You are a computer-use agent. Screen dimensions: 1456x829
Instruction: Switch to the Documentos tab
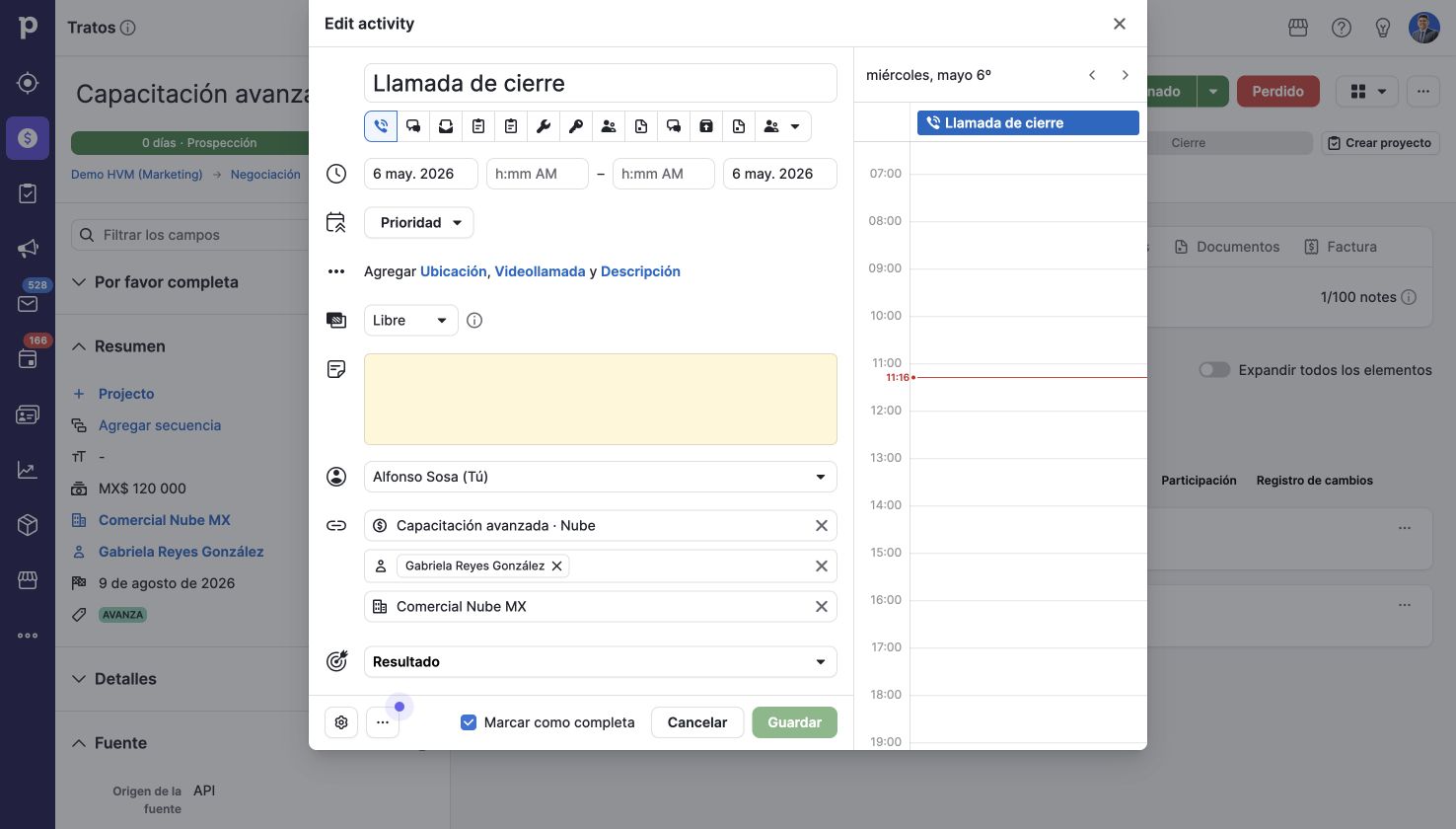(1227, 247)
